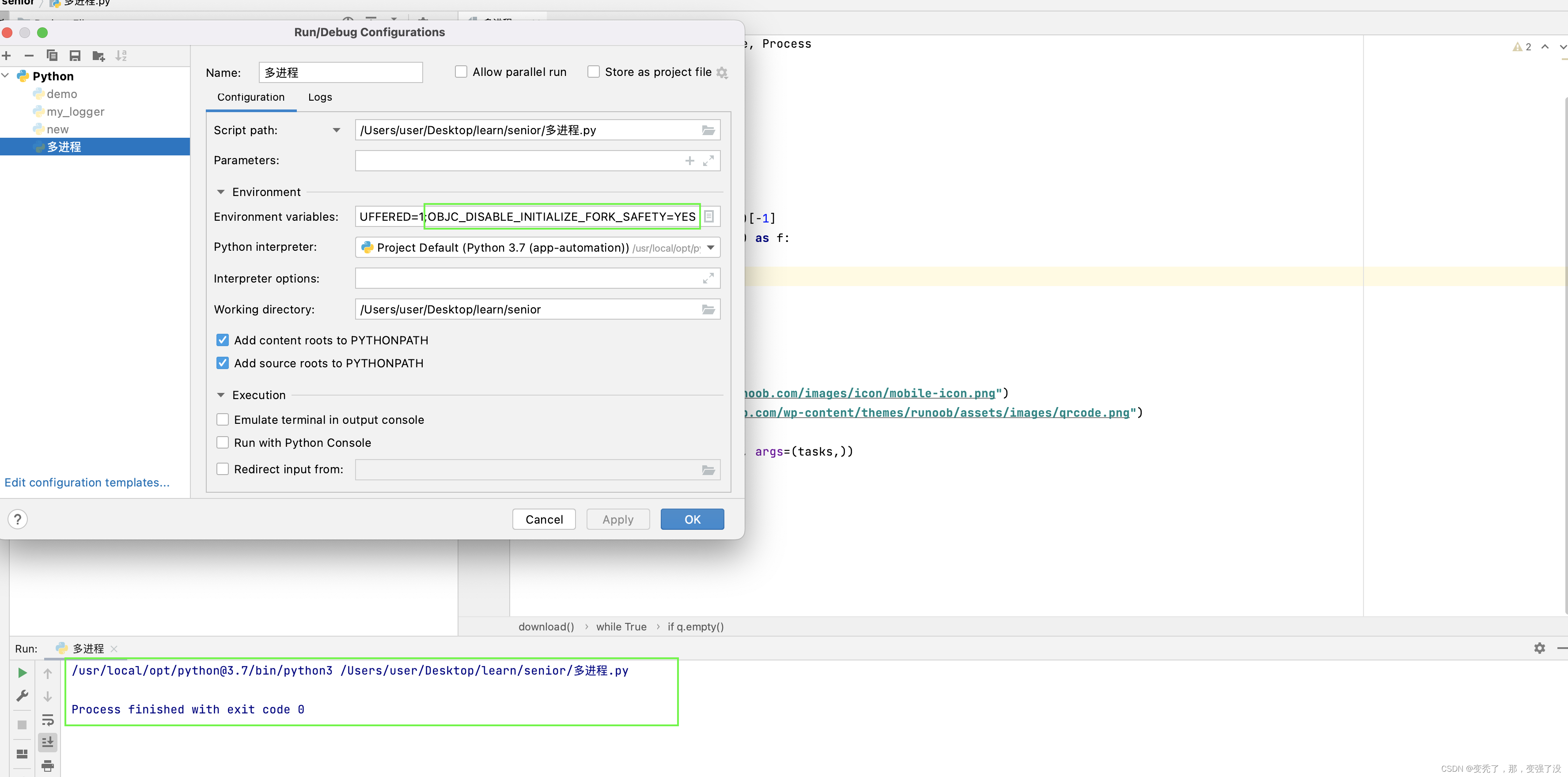Enable Run with Python Console

point(223,443)
